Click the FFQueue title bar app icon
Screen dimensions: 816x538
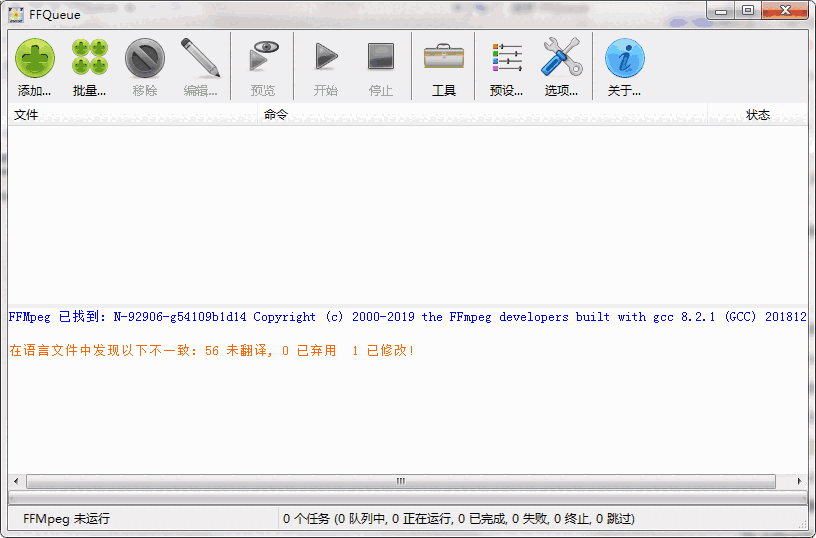(16, 14)
